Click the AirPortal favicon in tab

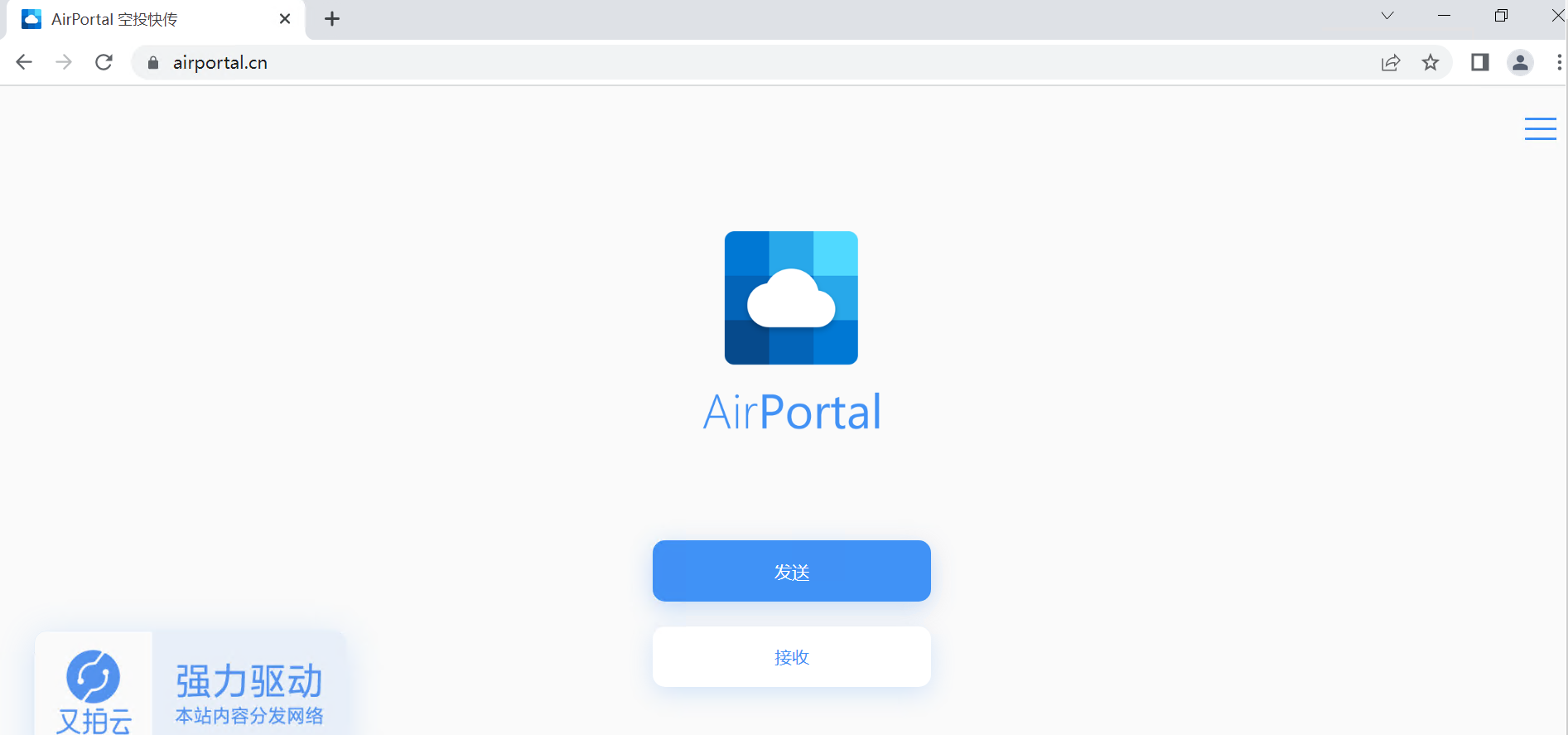tap(31, 19)
